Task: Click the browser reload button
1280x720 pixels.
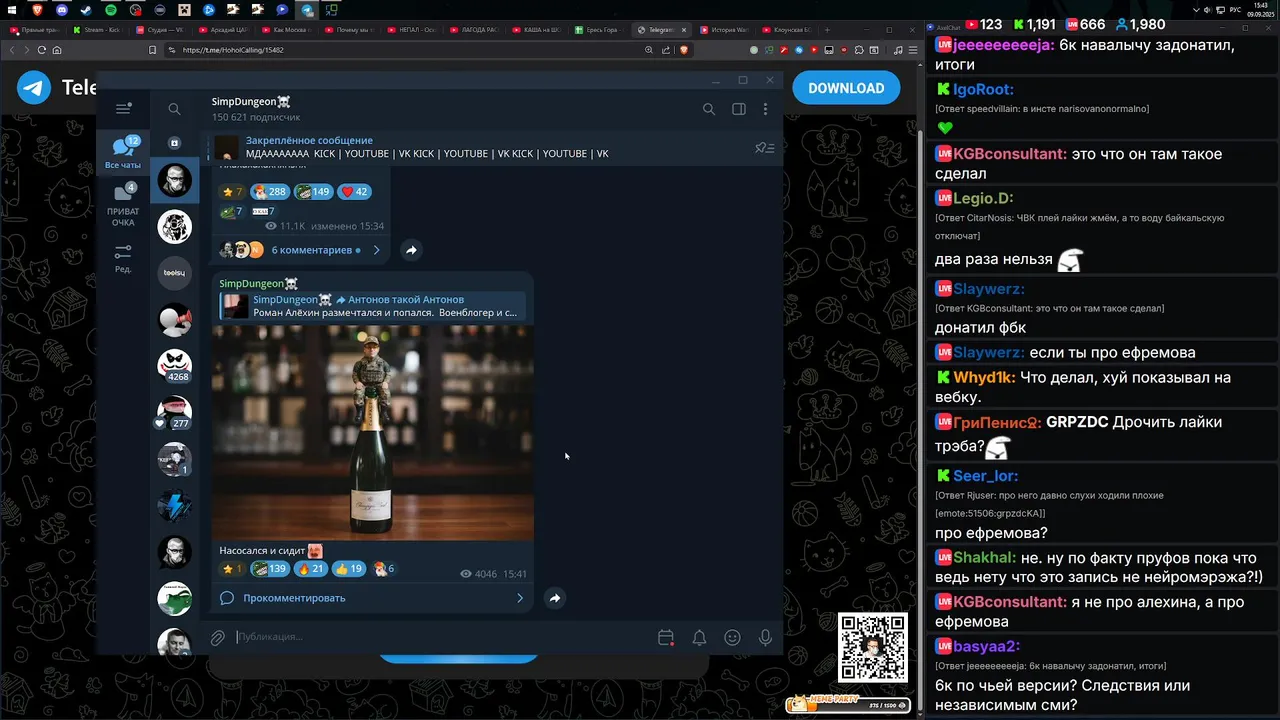Action: pyautogui.click(x=42, y=50)
